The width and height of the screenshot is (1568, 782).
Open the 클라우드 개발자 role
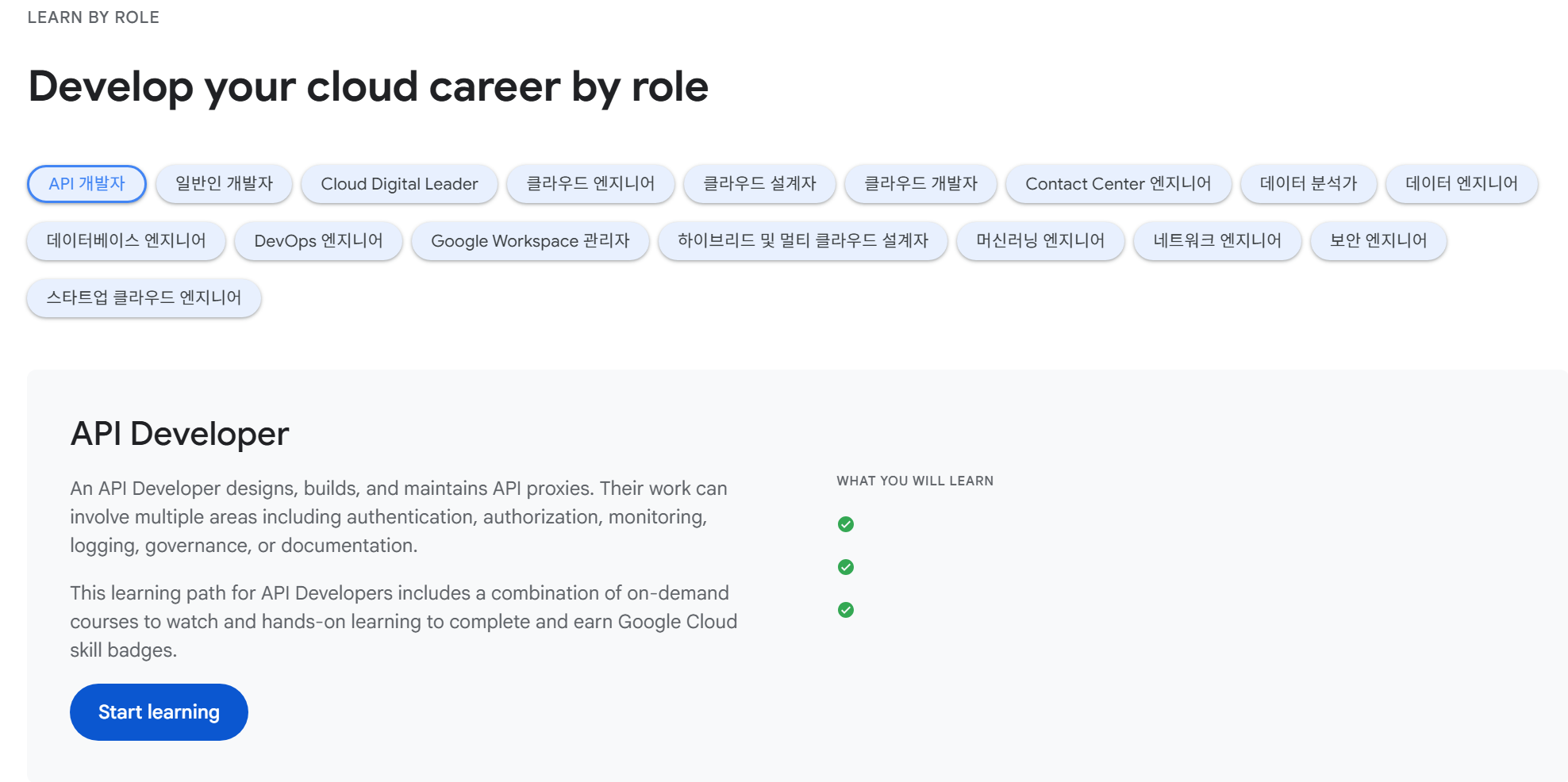coord(920,184)
